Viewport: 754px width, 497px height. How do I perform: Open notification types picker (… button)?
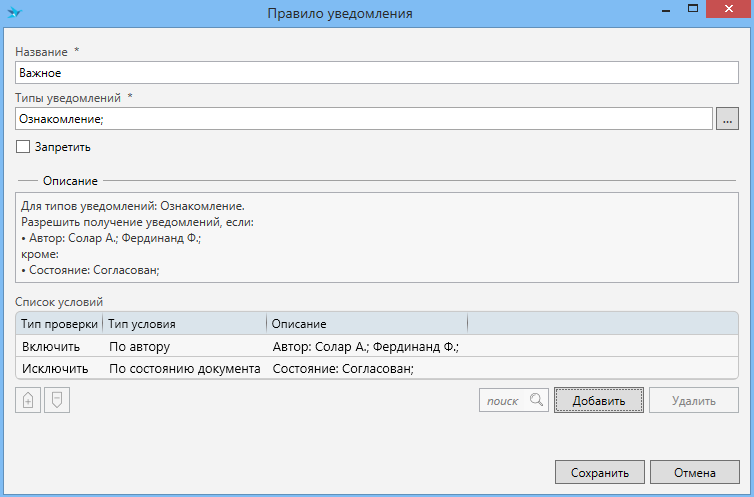727,119
